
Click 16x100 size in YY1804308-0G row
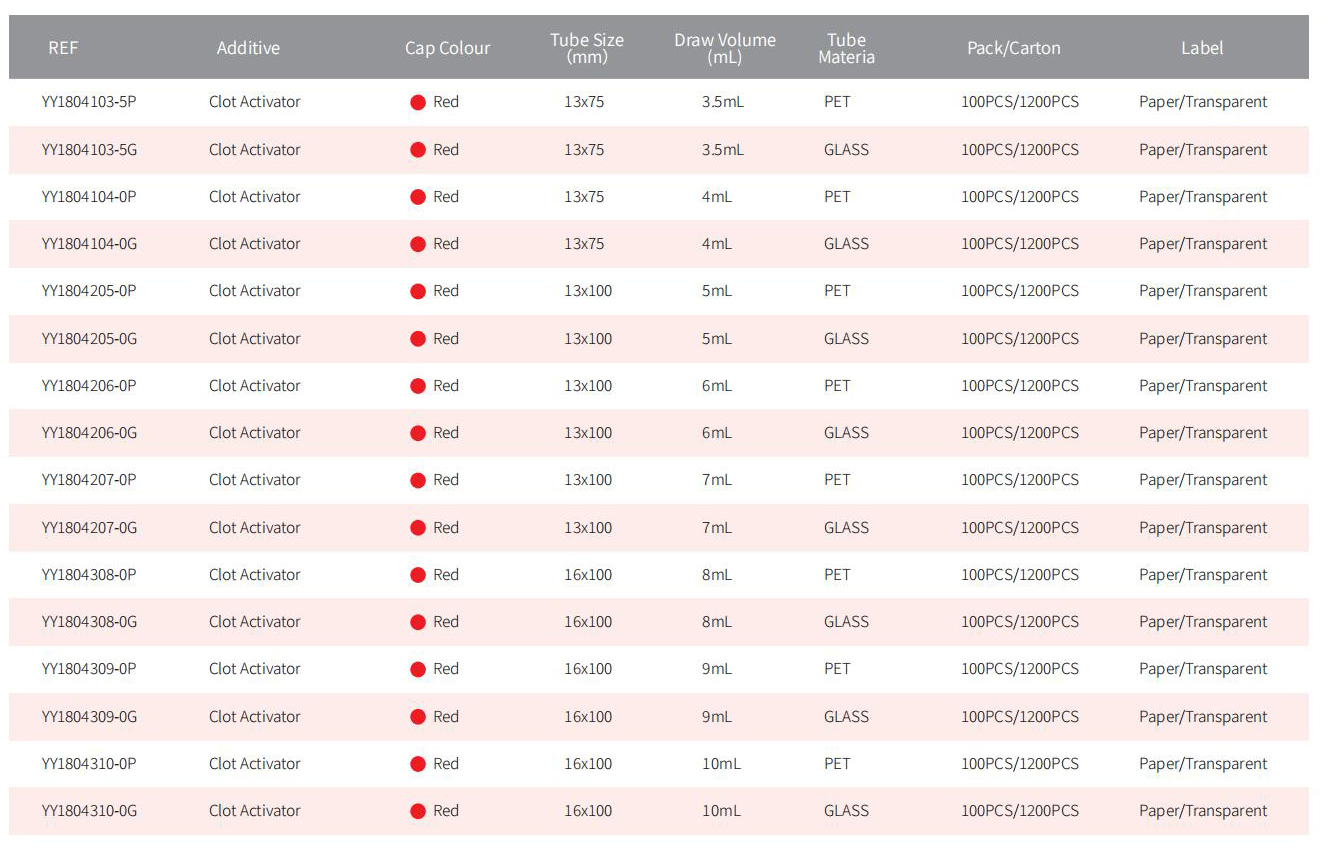(588, 622)
